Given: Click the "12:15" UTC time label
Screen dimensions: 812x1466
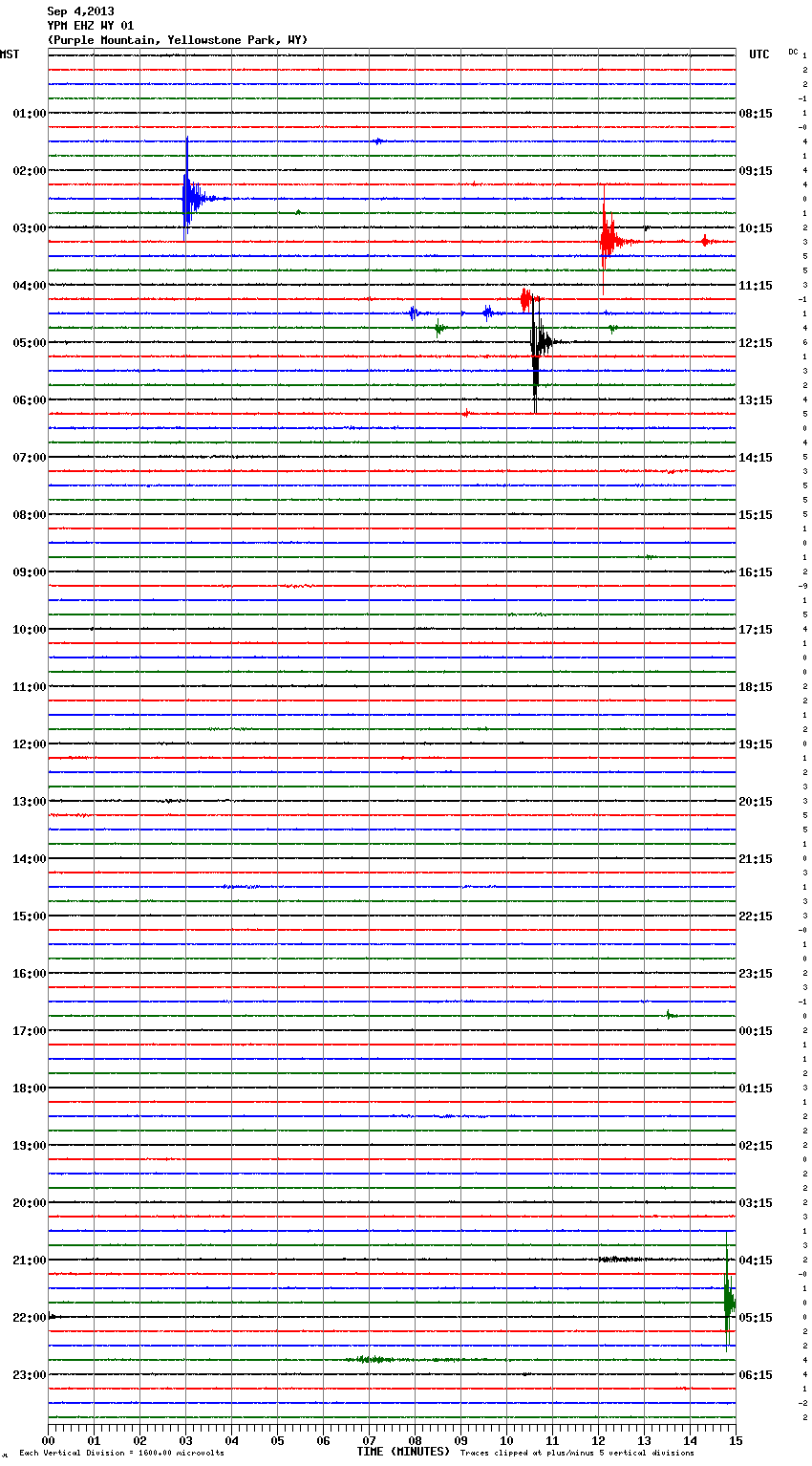Looking at the screenshot, I should coord(756,342).
